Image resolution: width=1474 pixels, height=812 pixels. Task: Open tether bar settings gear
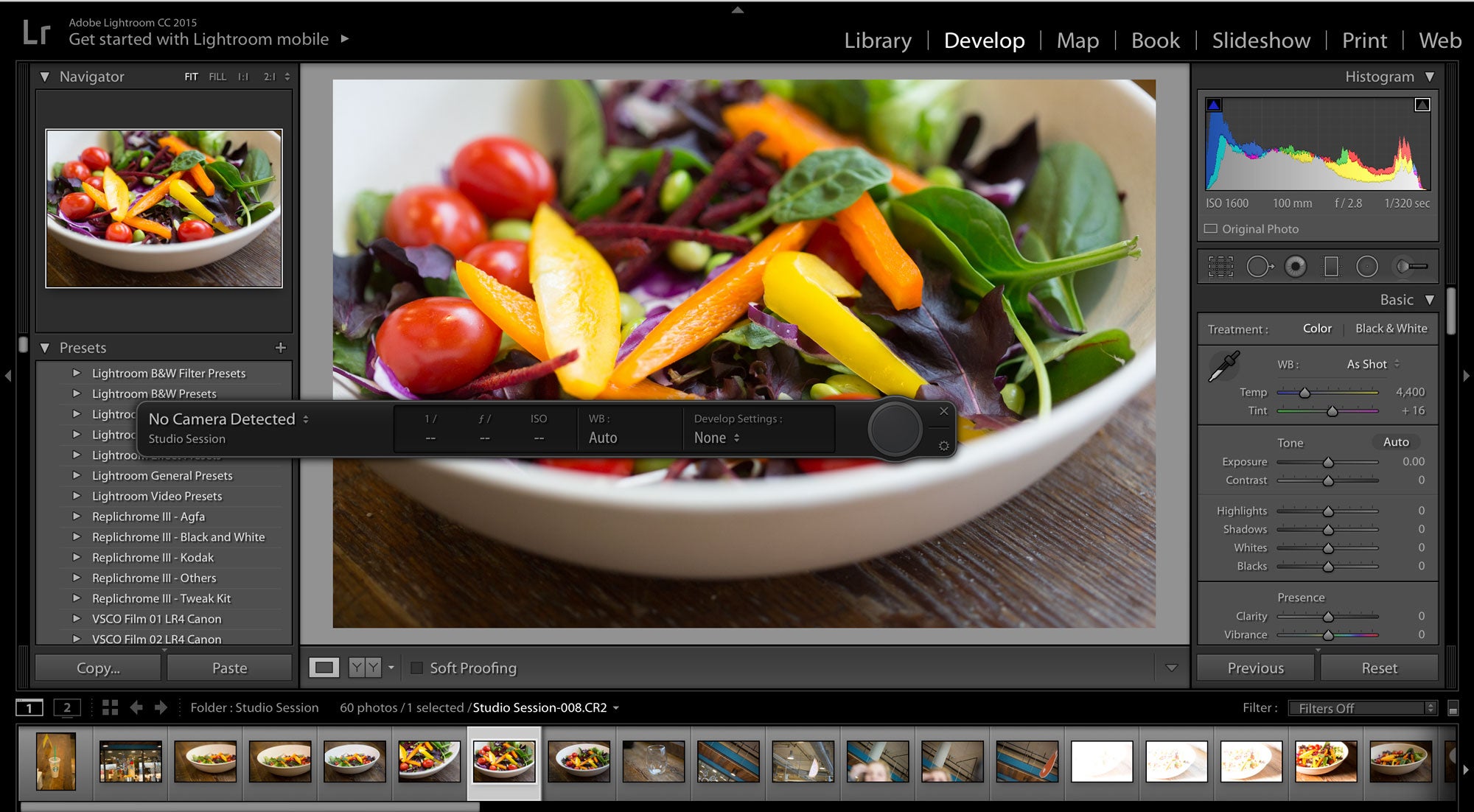coord(943,446)
